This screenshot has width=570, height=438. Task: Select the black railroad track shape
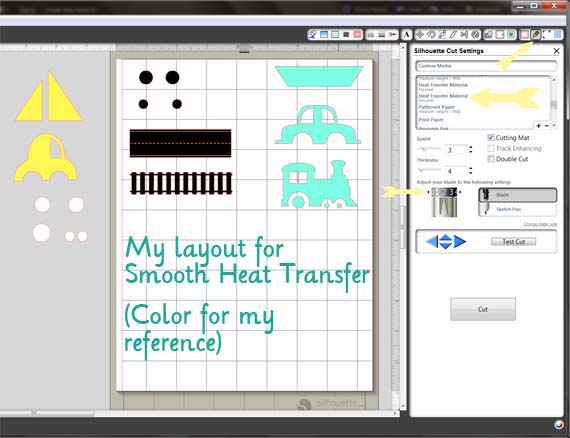181,183
